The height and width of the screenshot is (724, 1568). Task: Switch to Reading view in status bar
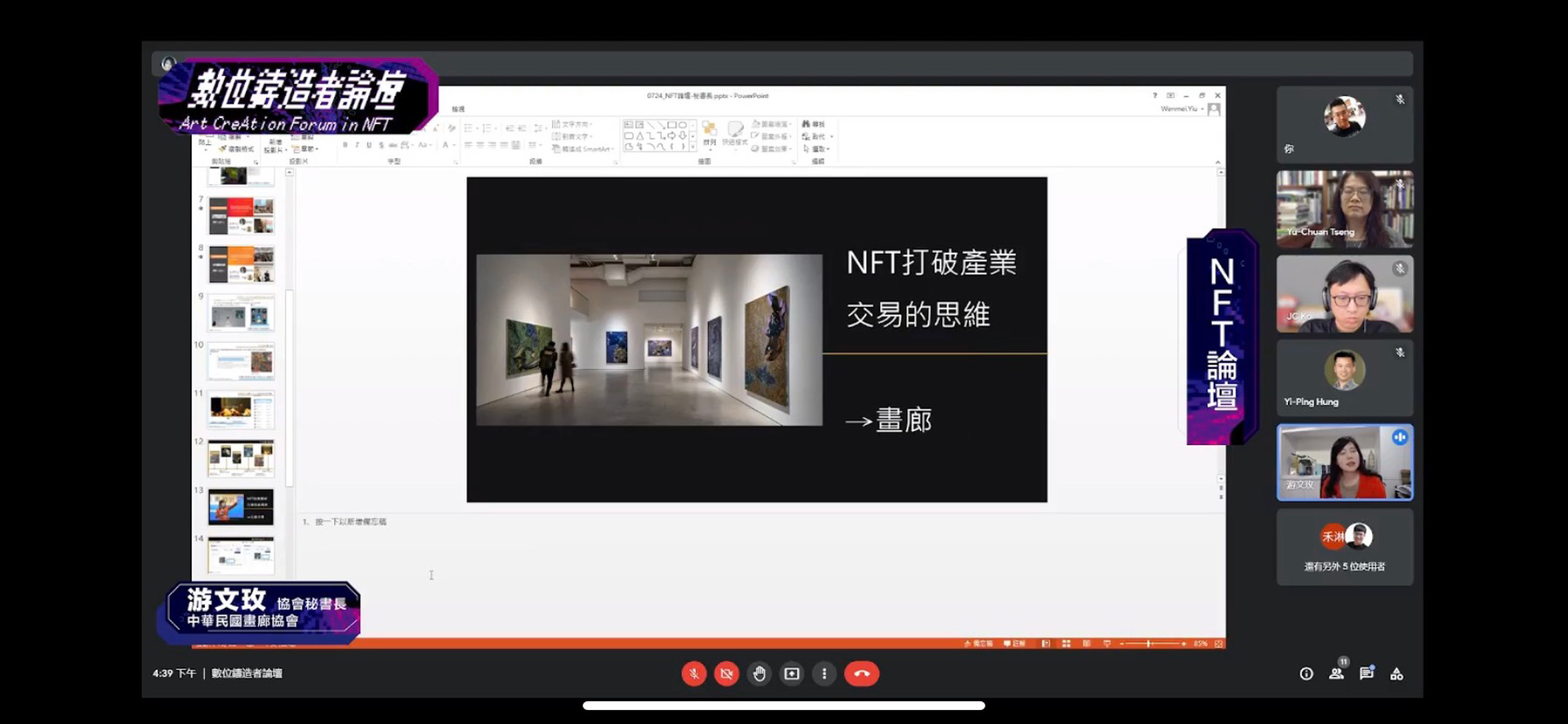coord(1086,643)
